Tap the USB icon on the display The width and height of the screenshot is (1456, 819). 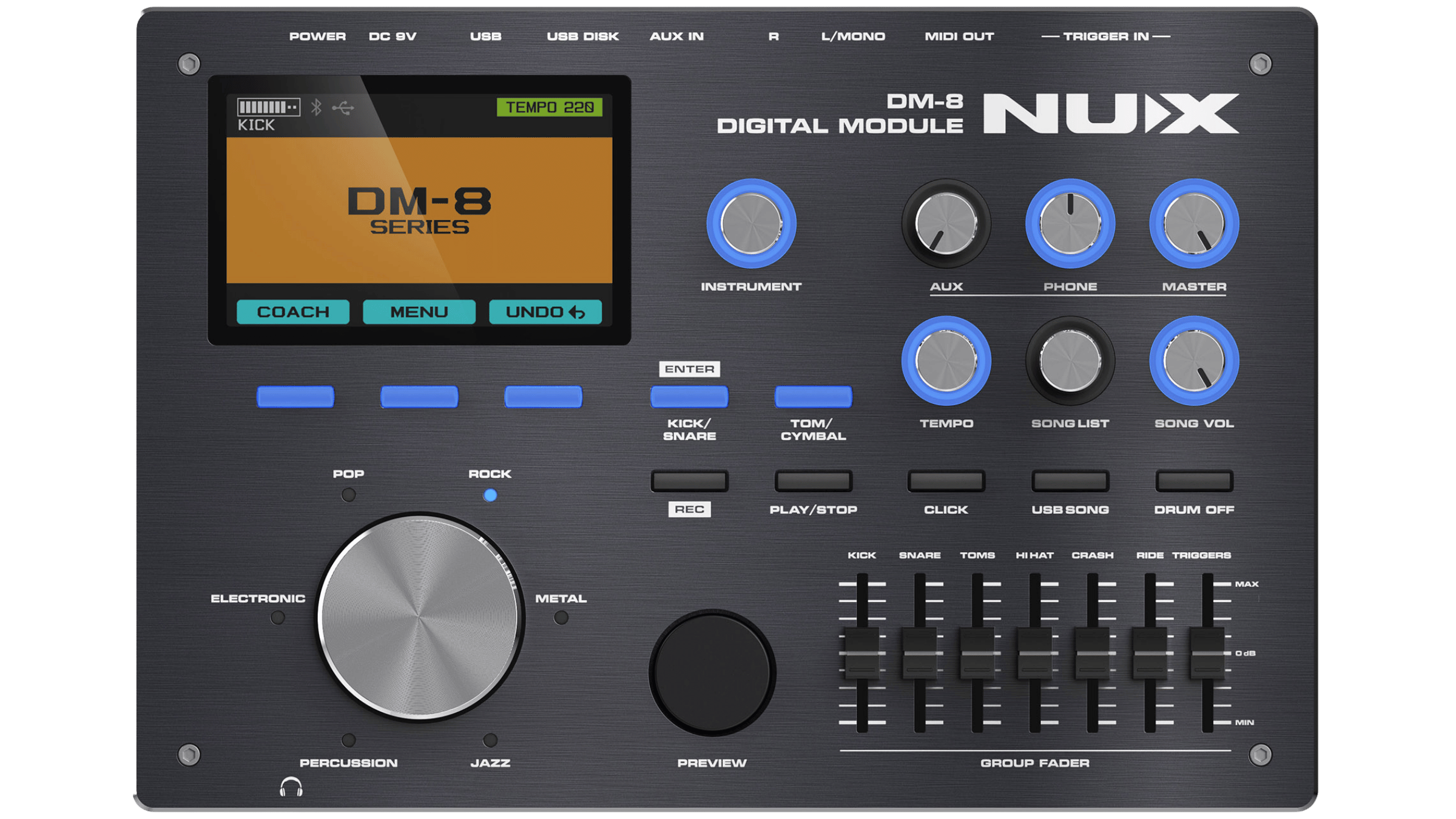(x=343, y=107)
